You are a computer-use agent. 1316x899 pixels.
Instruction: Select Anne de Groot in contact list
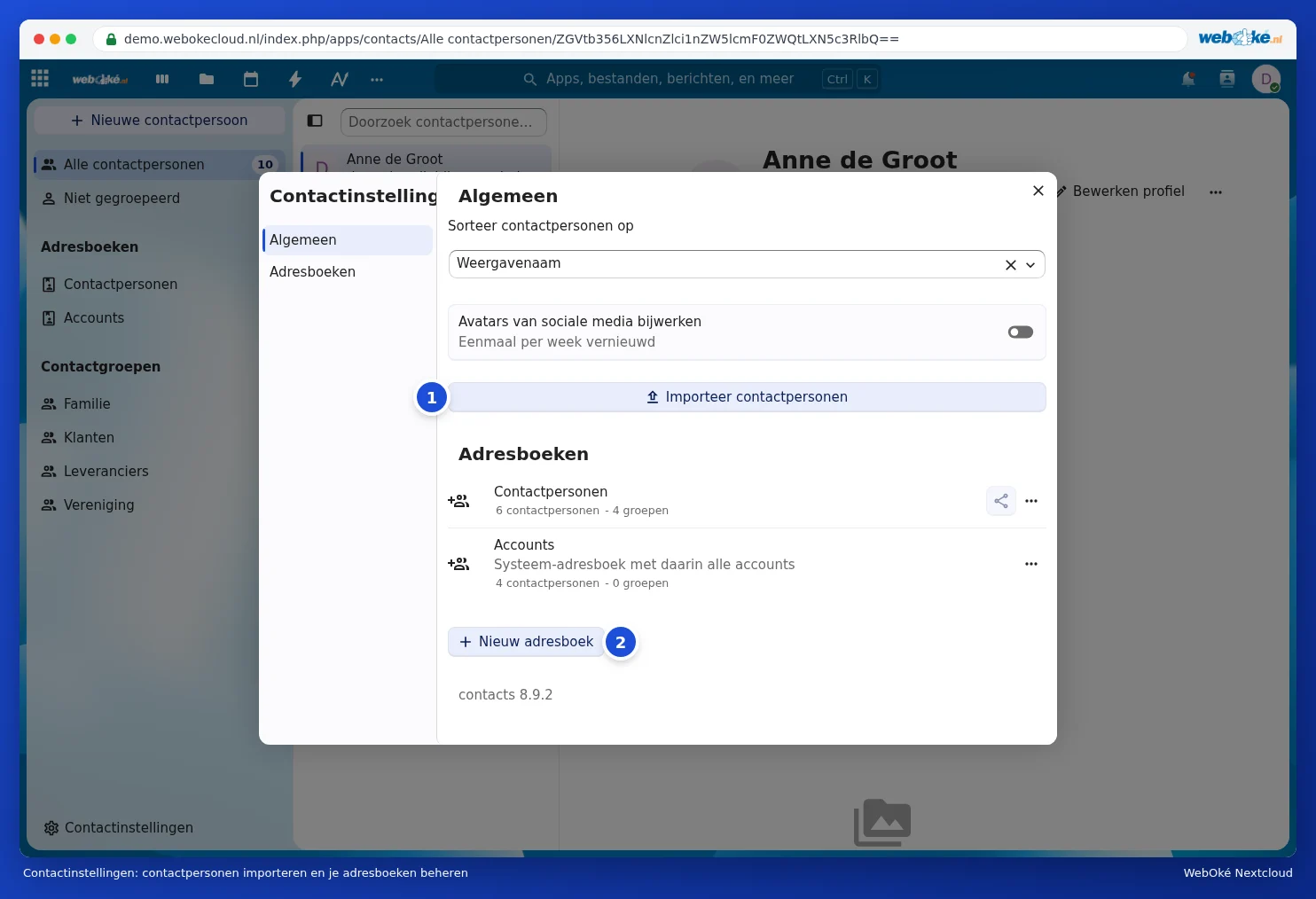tap(427, 160)
